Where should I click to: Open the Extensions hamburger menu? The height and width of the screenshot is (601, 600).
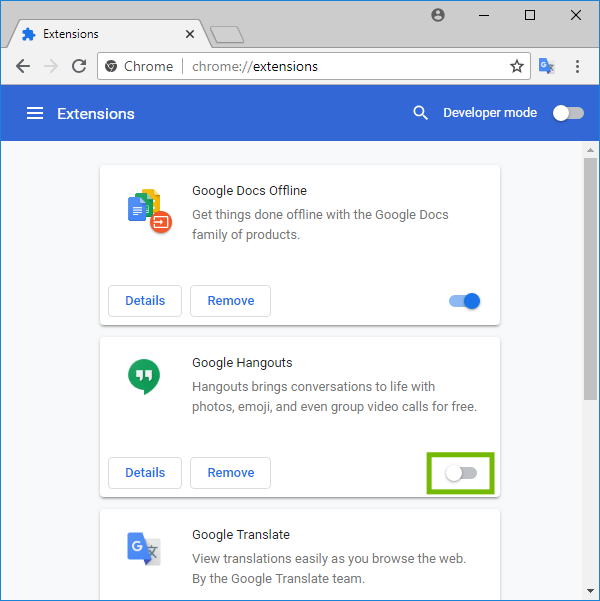coord(35,113)
